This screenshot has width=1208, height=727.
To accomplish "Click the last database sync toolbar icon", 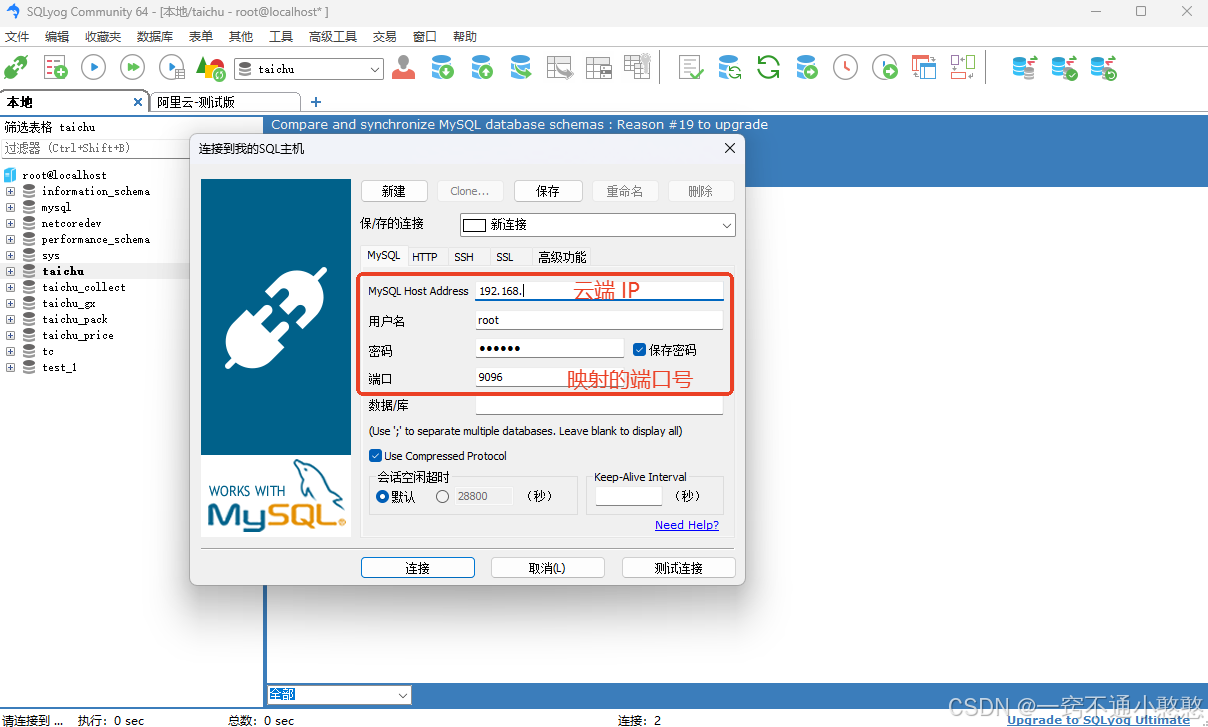I will tap(1103, 67).
